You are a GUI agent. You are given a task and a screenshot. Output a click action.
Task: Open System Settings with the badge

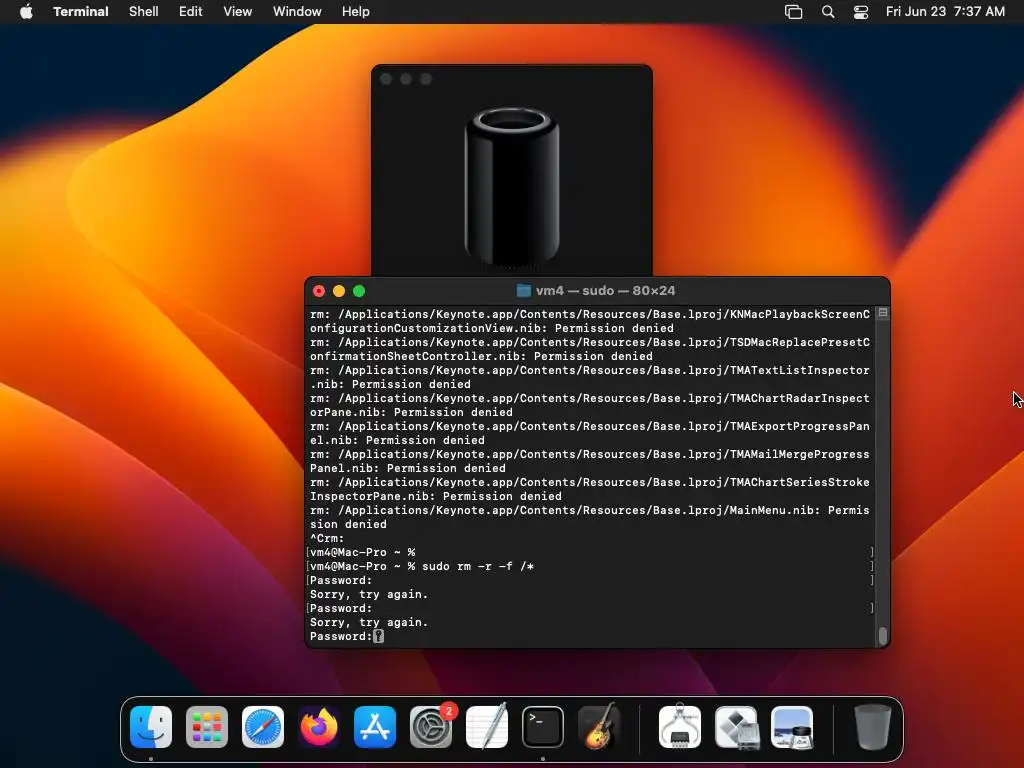point(431,727)
